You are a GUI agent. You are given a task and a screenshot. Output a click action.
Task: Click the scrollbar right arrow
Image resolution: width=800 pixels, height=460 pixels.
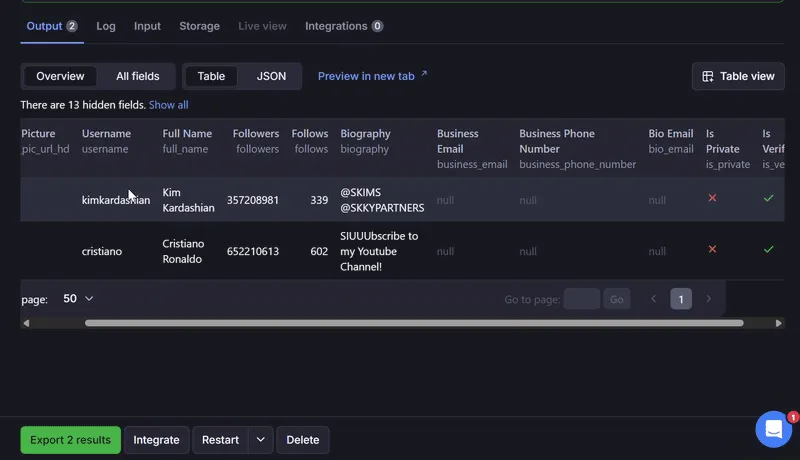coord(779,323)
